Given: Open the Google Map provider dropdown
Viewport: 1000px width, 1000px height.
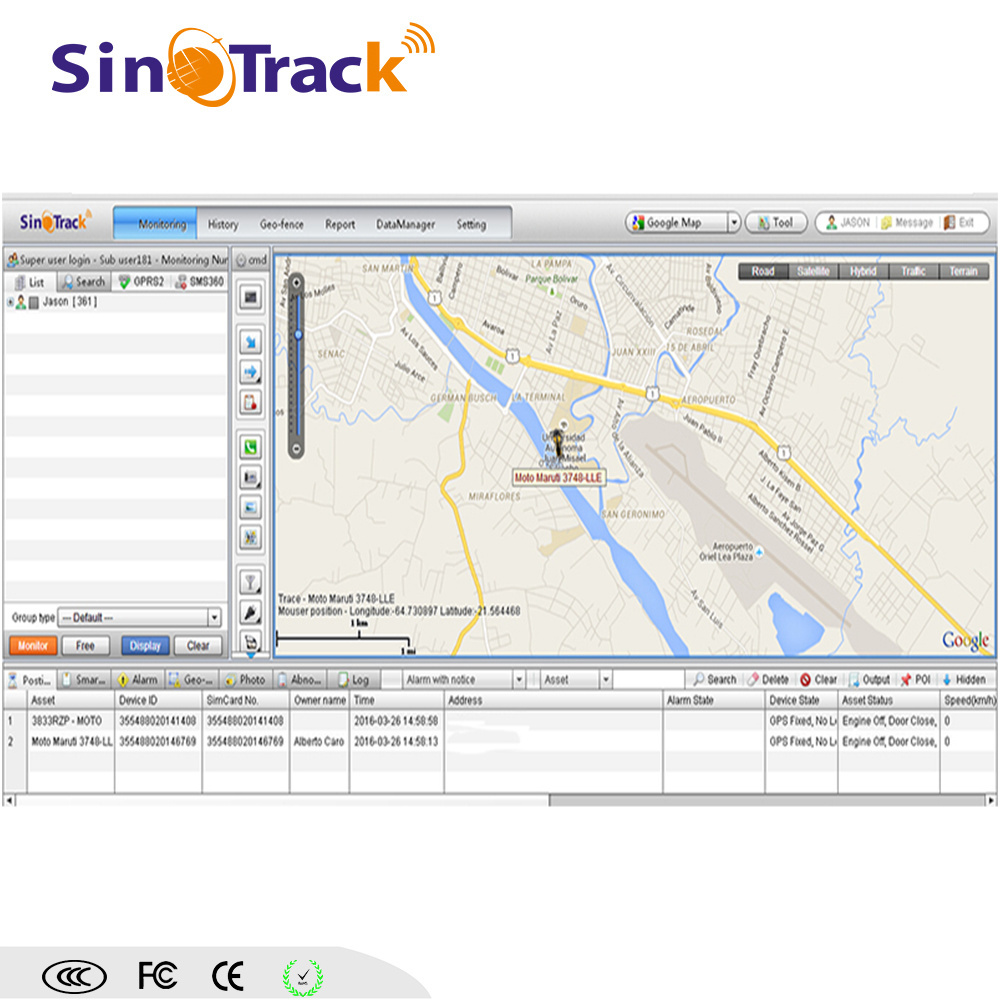Looking at the screenshot, I should (x=733, y=223).
